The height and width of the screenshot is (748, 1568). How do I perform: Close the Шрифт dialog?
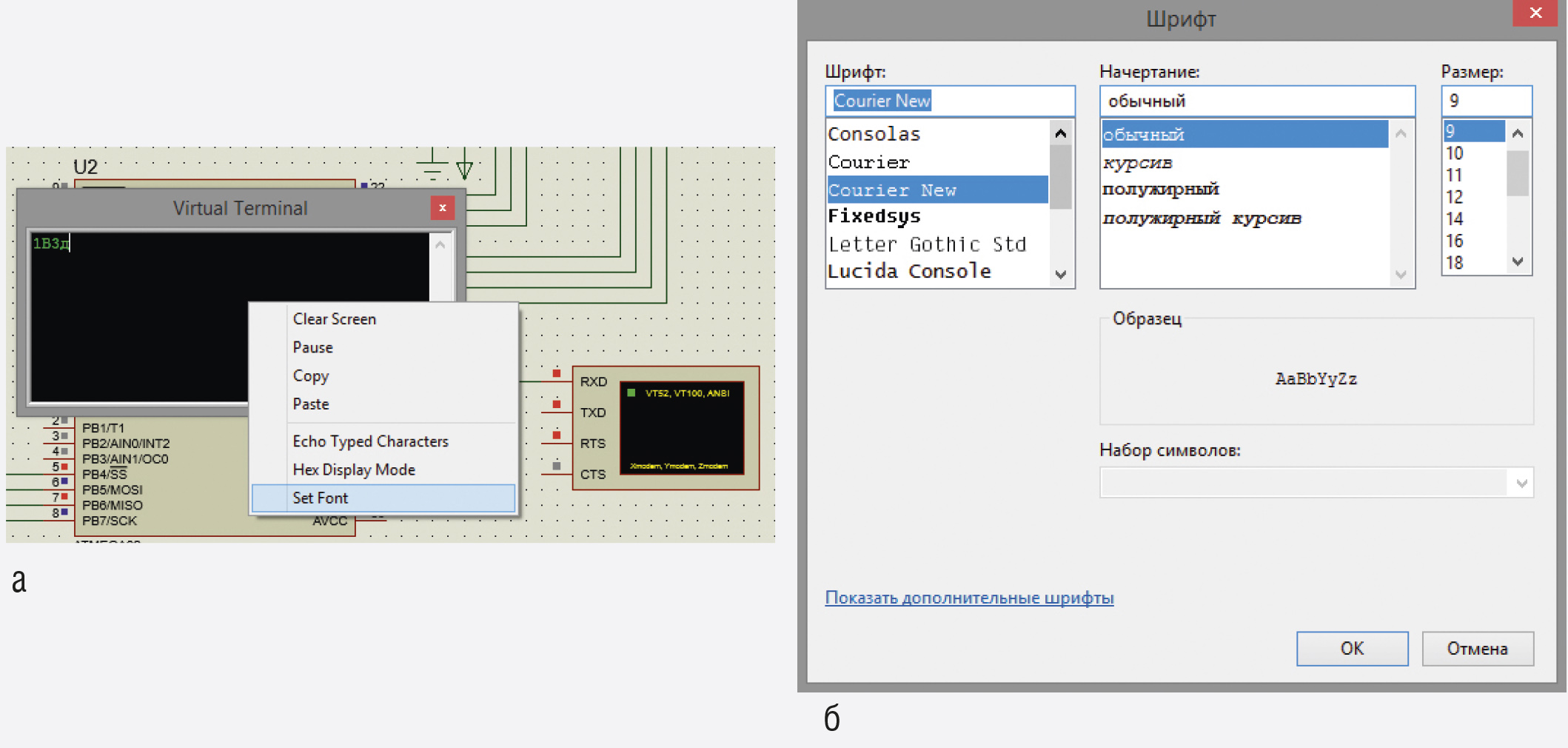1535,13
